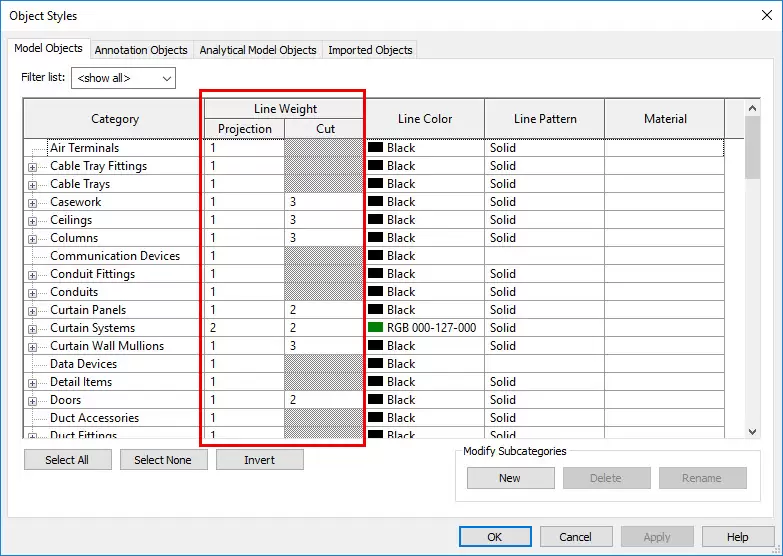Click the Select All button
Viewport: 783px width, 556px height.
(x=67, y=460)
